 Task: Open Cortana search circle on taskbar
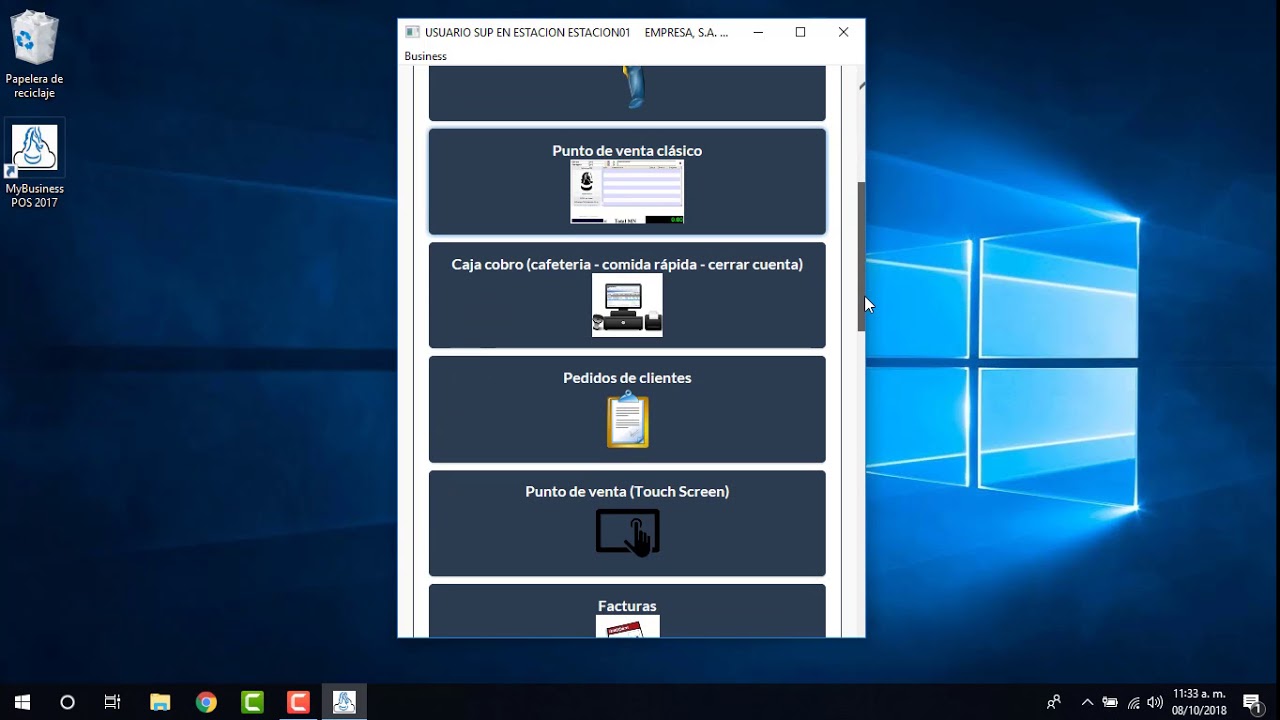tap(67, 702)
